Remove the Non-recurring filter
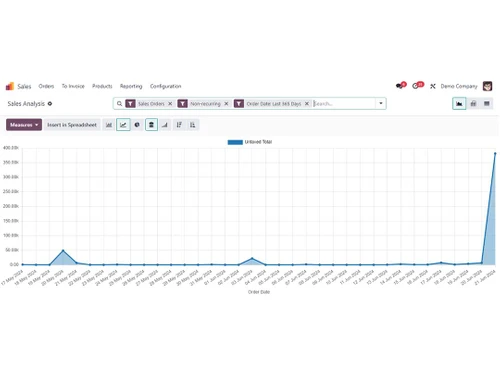 coord(226,104)
